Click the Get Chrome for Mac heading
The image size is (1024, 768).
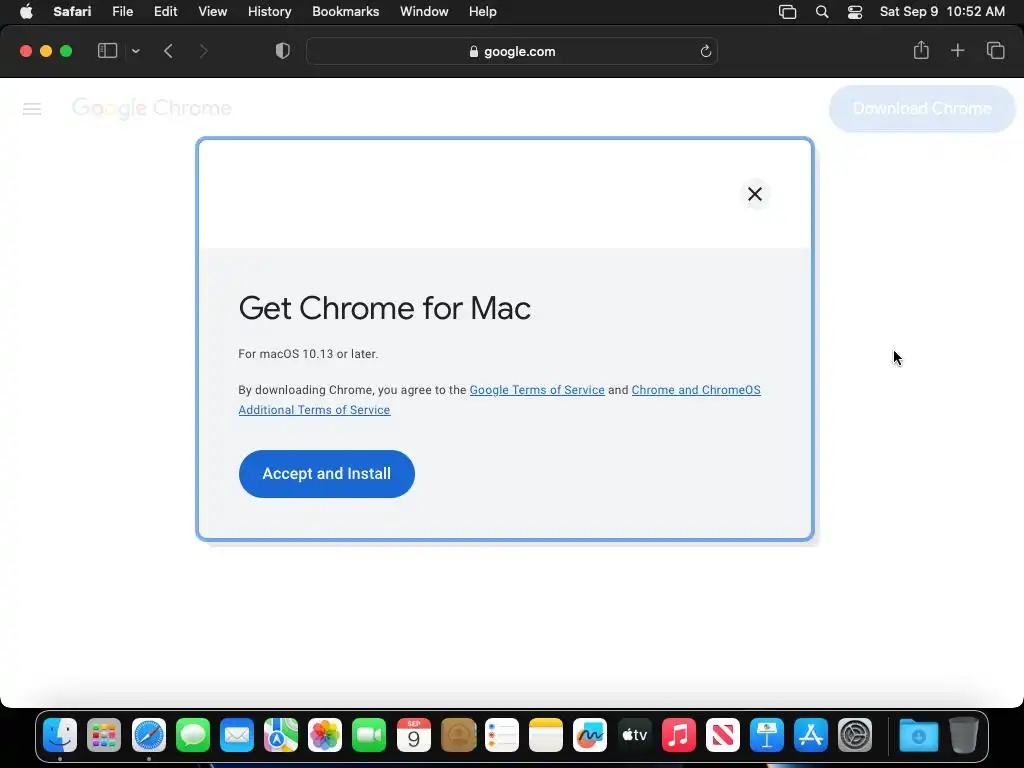click(x=385, y=308)
